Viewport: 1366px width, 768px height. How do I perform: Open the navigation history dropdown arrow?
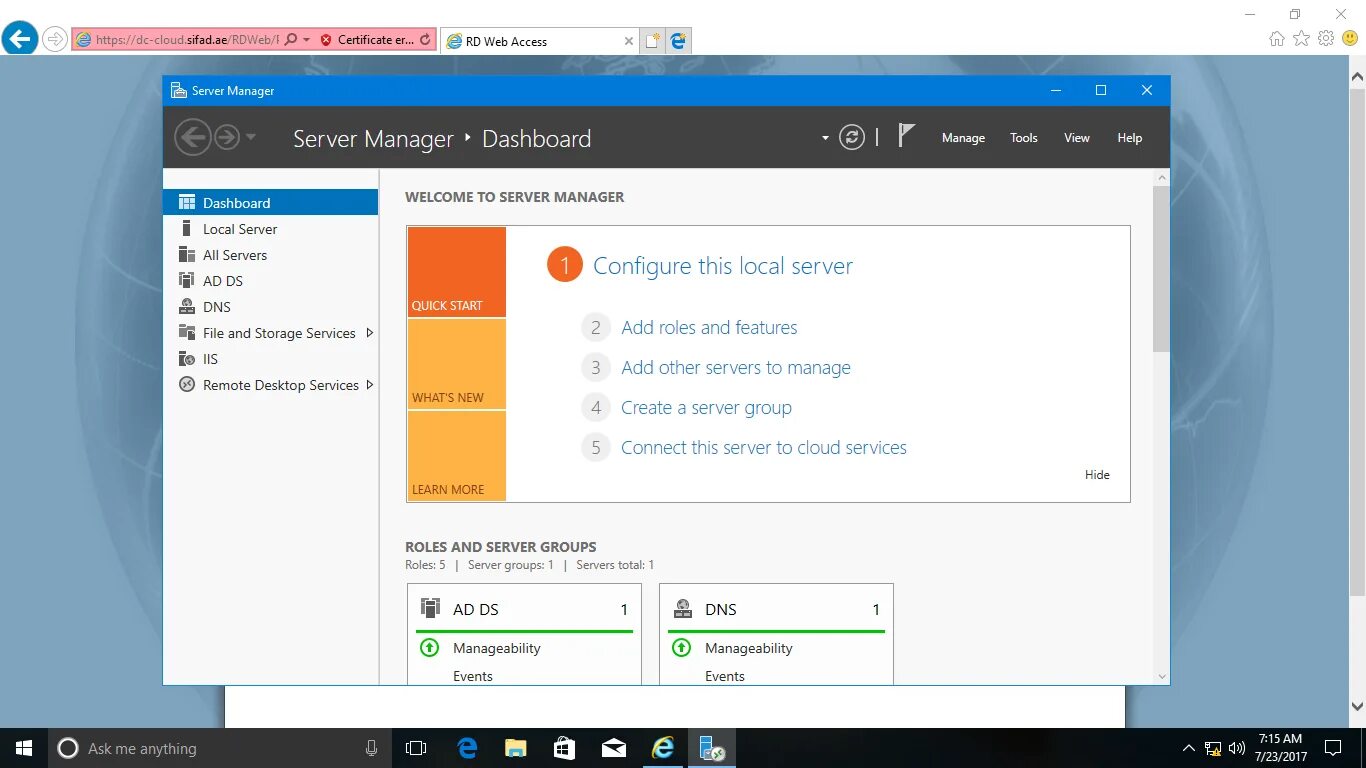click(x=250, y=137)
